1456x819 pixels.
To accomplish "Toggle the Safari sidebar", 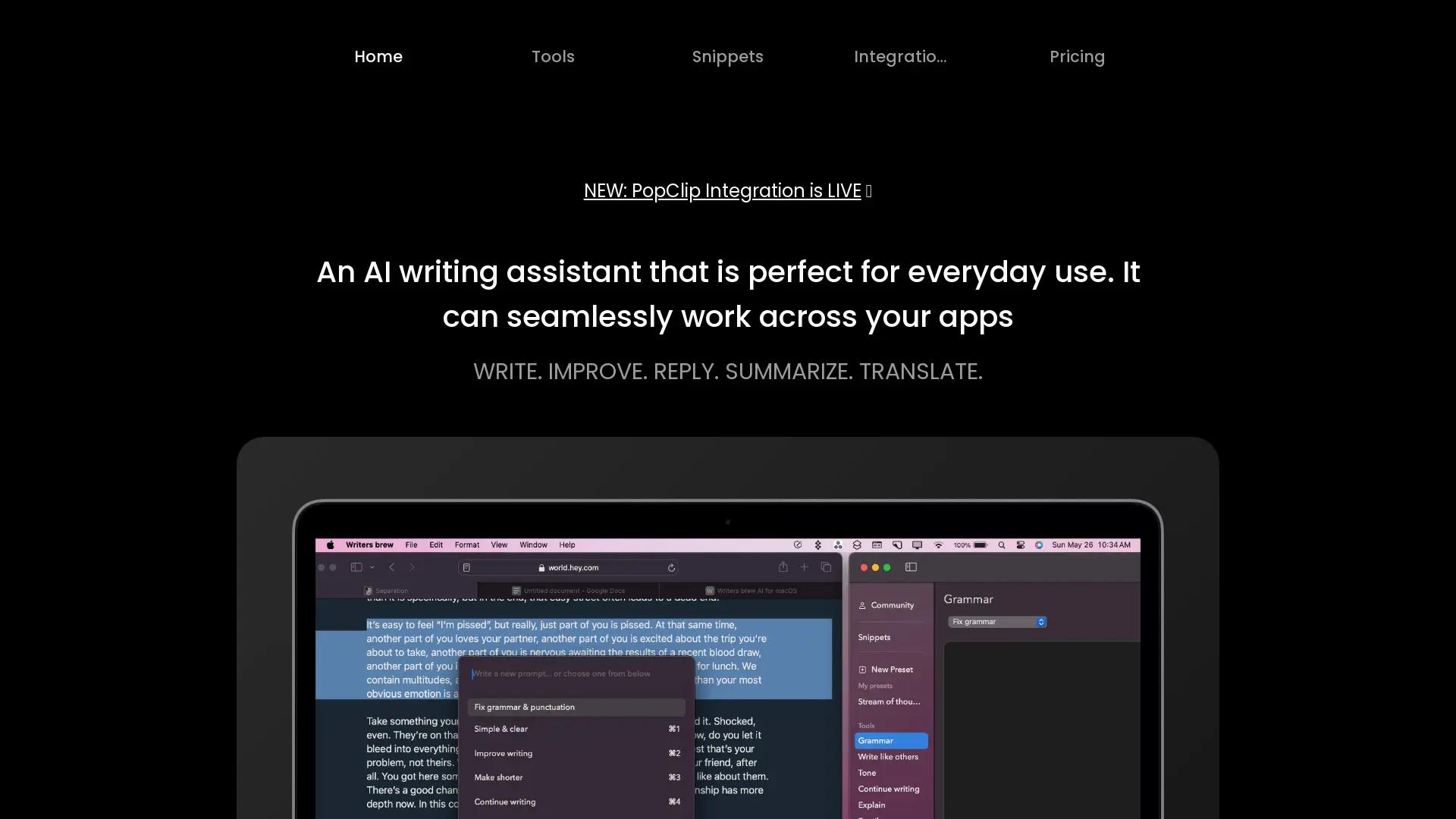I will tap(356, 566).
